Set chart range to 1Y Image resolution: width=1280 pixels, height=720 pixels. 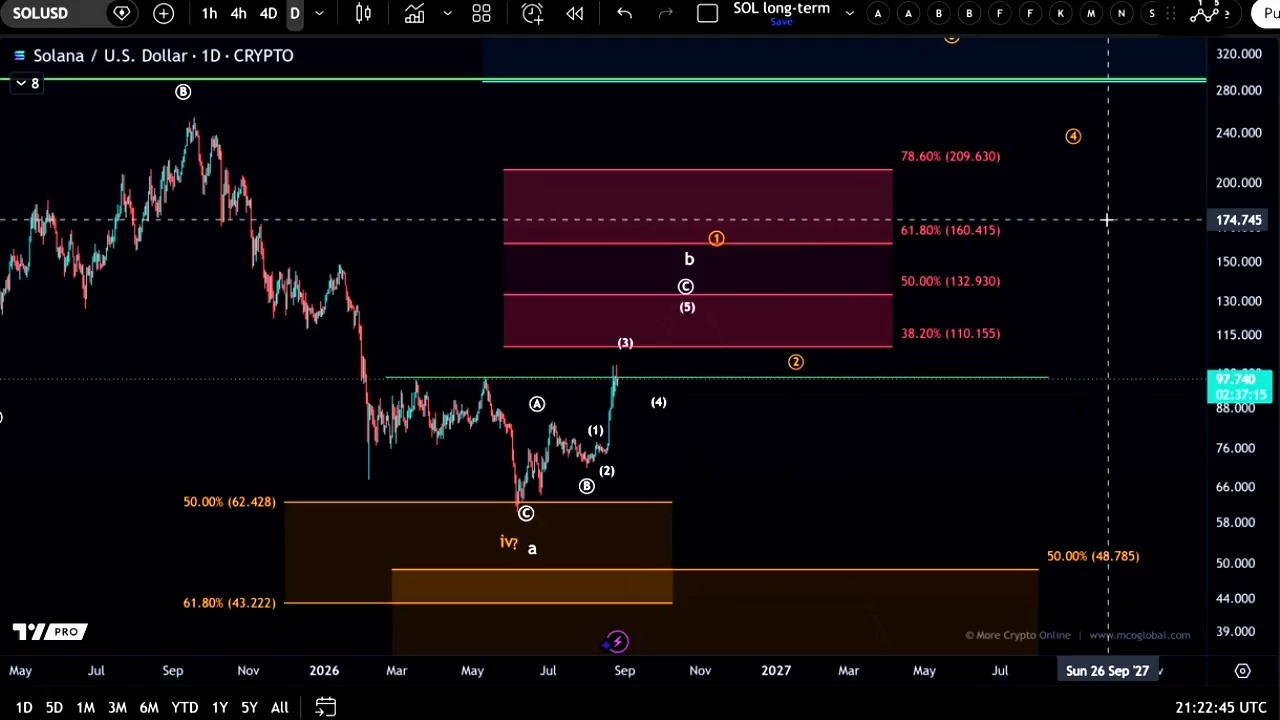(219, 708)
